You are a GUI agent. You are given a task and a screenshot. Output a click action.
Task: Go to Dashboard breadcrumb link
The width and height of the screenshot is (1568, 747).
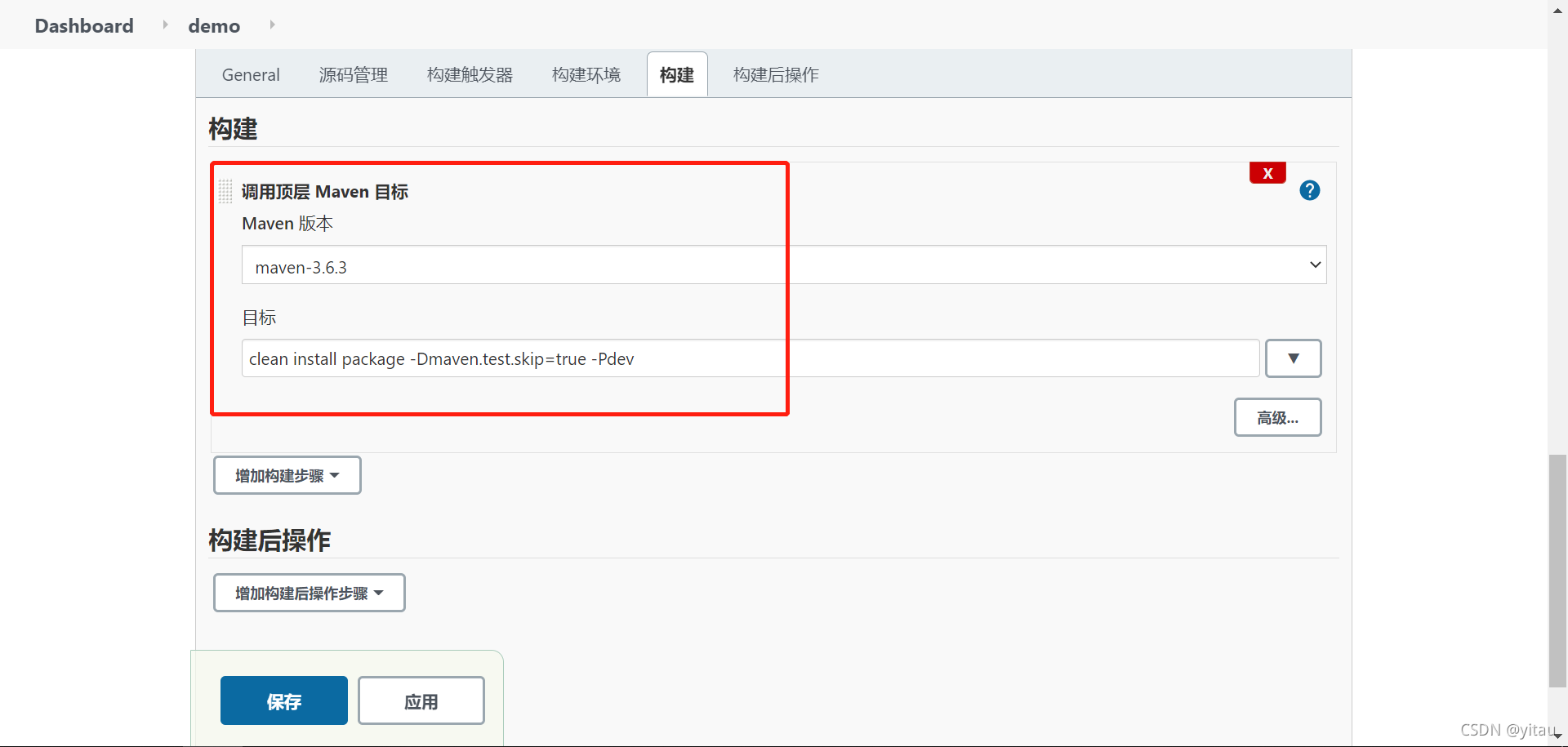click(x=84, y=25)
